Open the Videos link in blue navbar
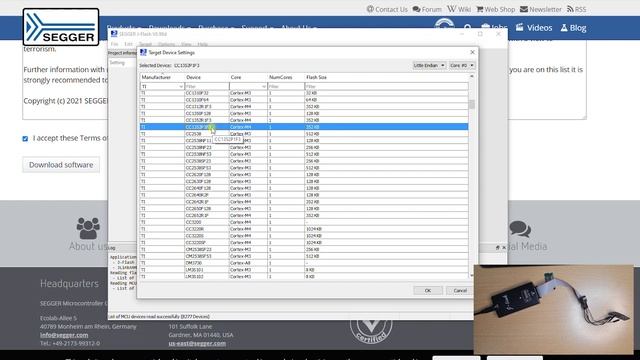 [534, 28]
